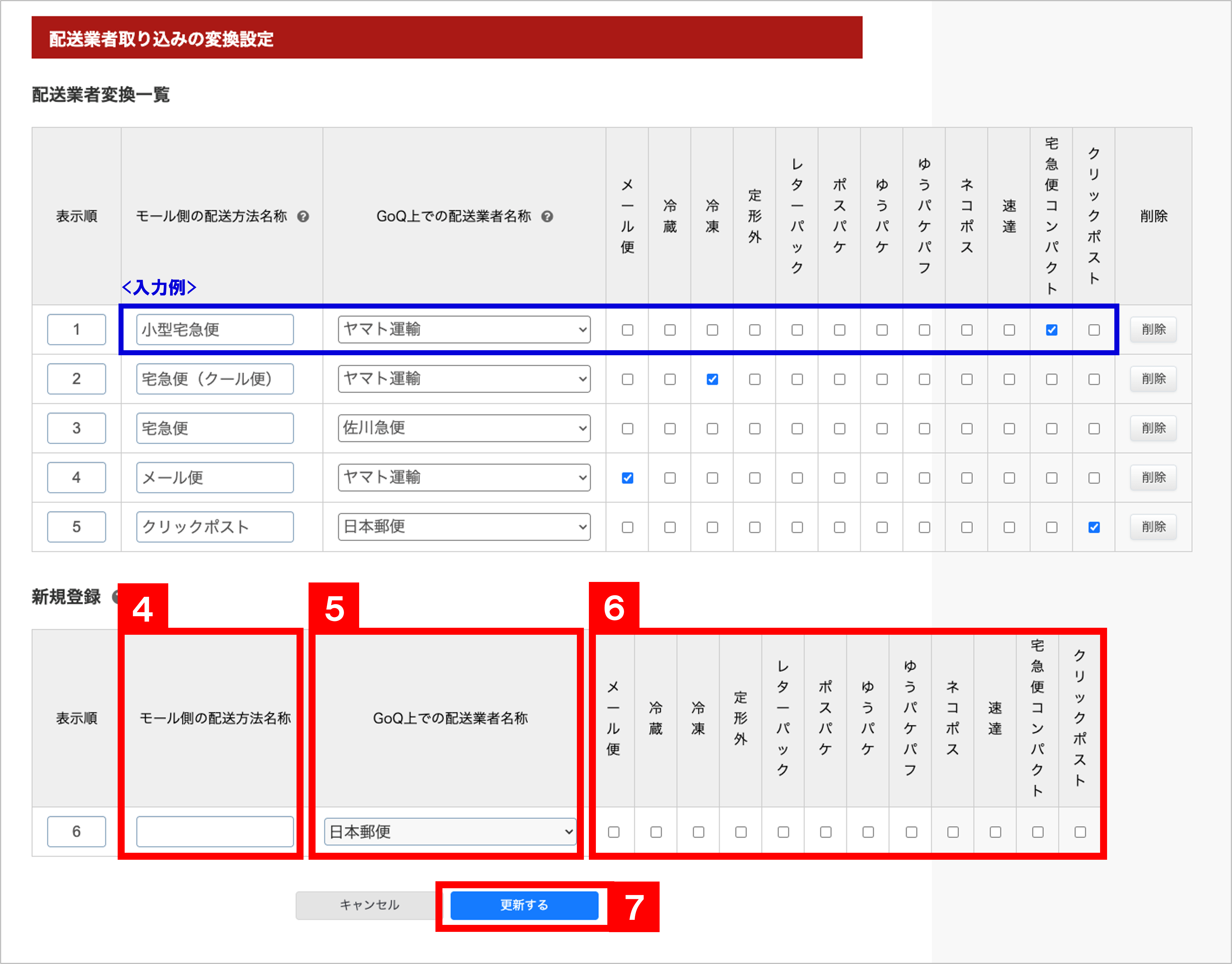Check 定形外 checkbox in 宅急便(クール便) row
Viewport: 1232px width, 964px height.
tap(755, 379)
